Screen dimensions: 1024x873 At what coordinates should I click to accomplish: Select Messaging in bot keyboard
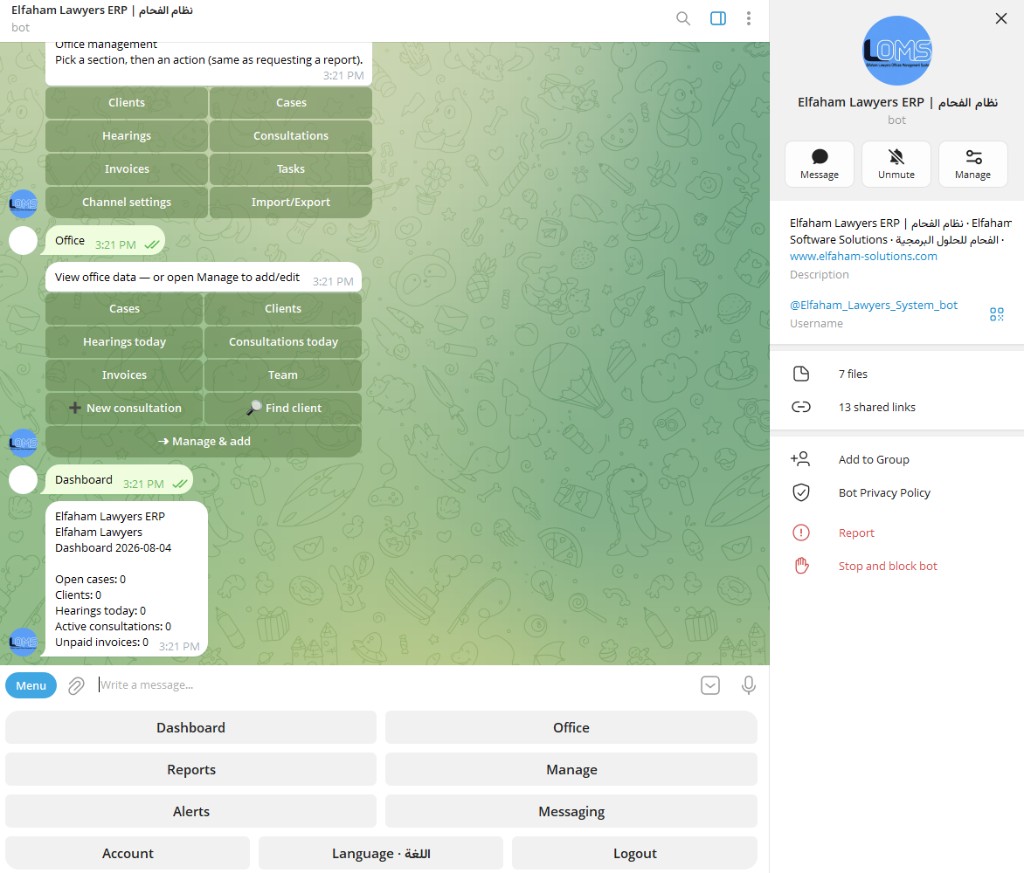[x=571, y=811]
